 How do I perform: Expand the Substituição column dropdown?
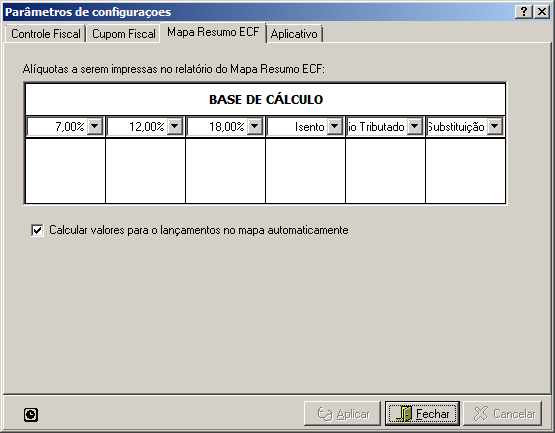pos(495,126)
